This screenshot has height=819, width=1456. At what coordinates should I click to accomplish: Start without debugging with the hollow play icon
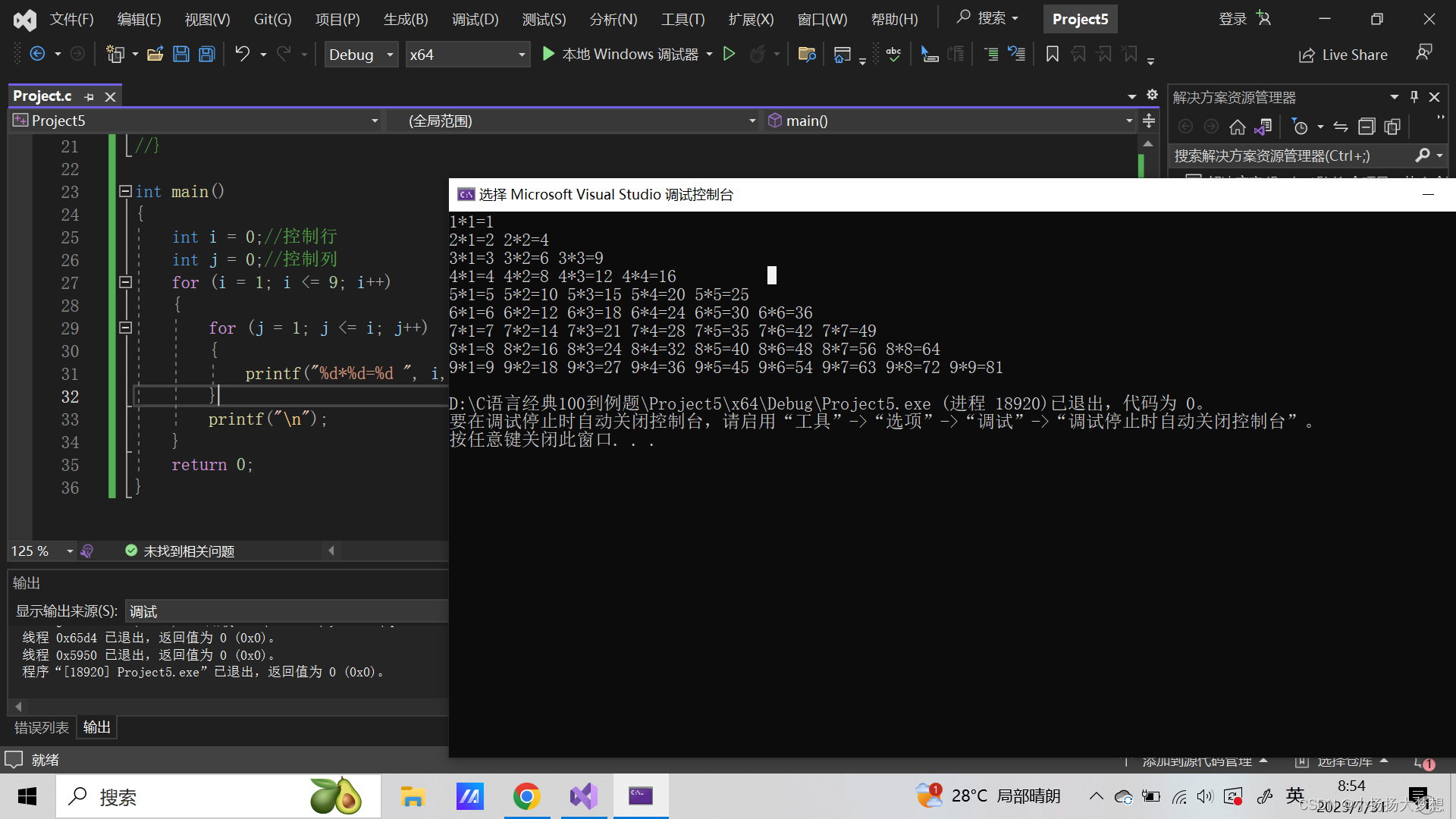tap(729, 54)
